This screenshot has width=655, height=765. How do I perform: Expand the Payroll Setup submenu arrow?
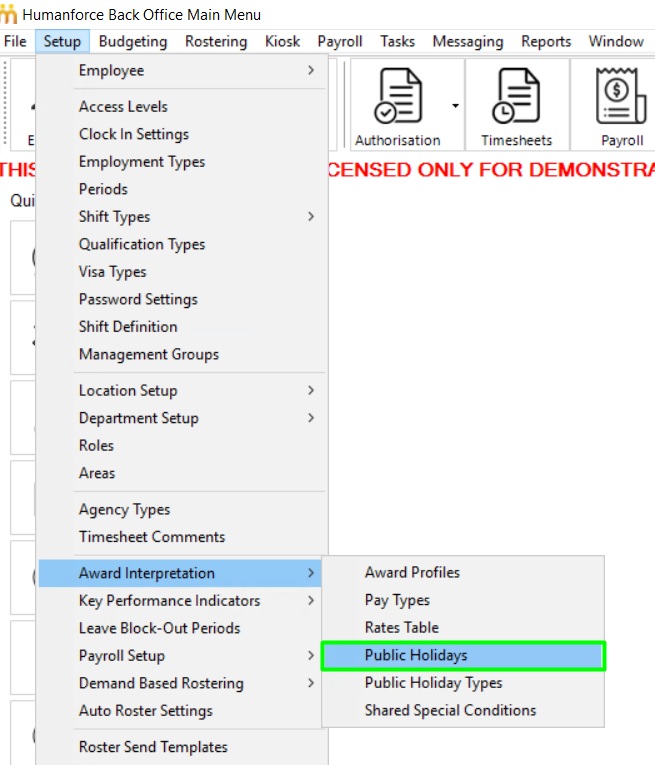click(311, 655)
